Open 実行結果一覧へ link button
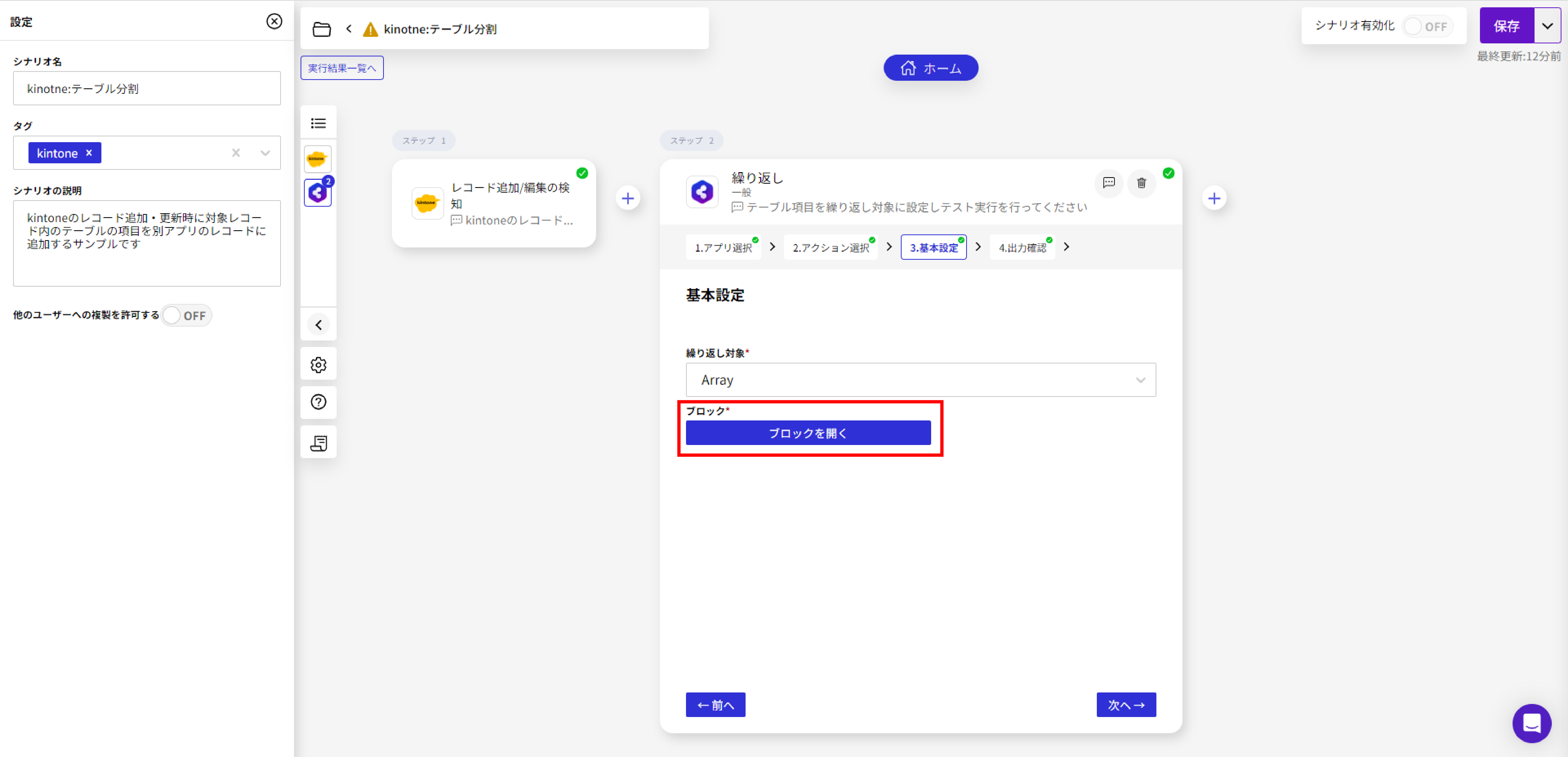This screenshot has width=1568, height=757. tap(342, 68)
